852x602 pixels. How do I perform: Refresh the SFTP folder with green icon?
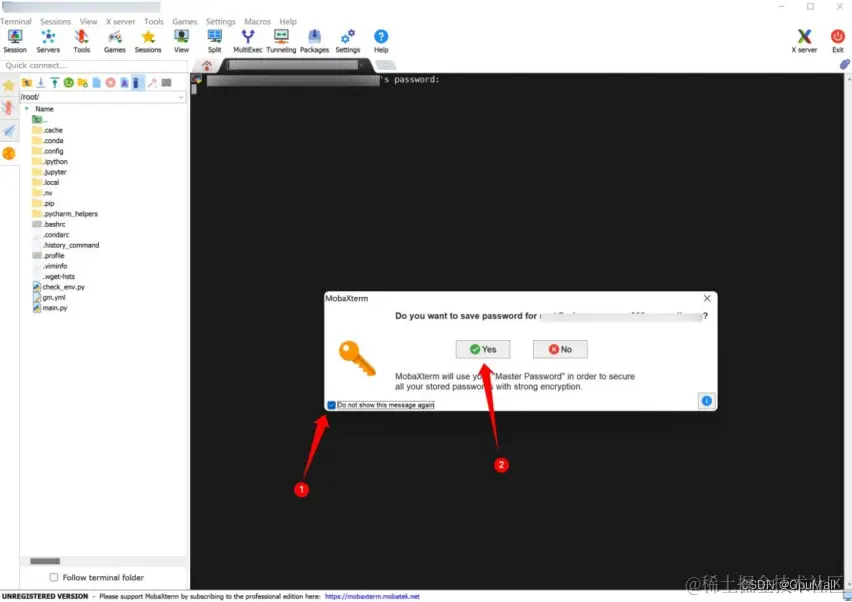68,83
